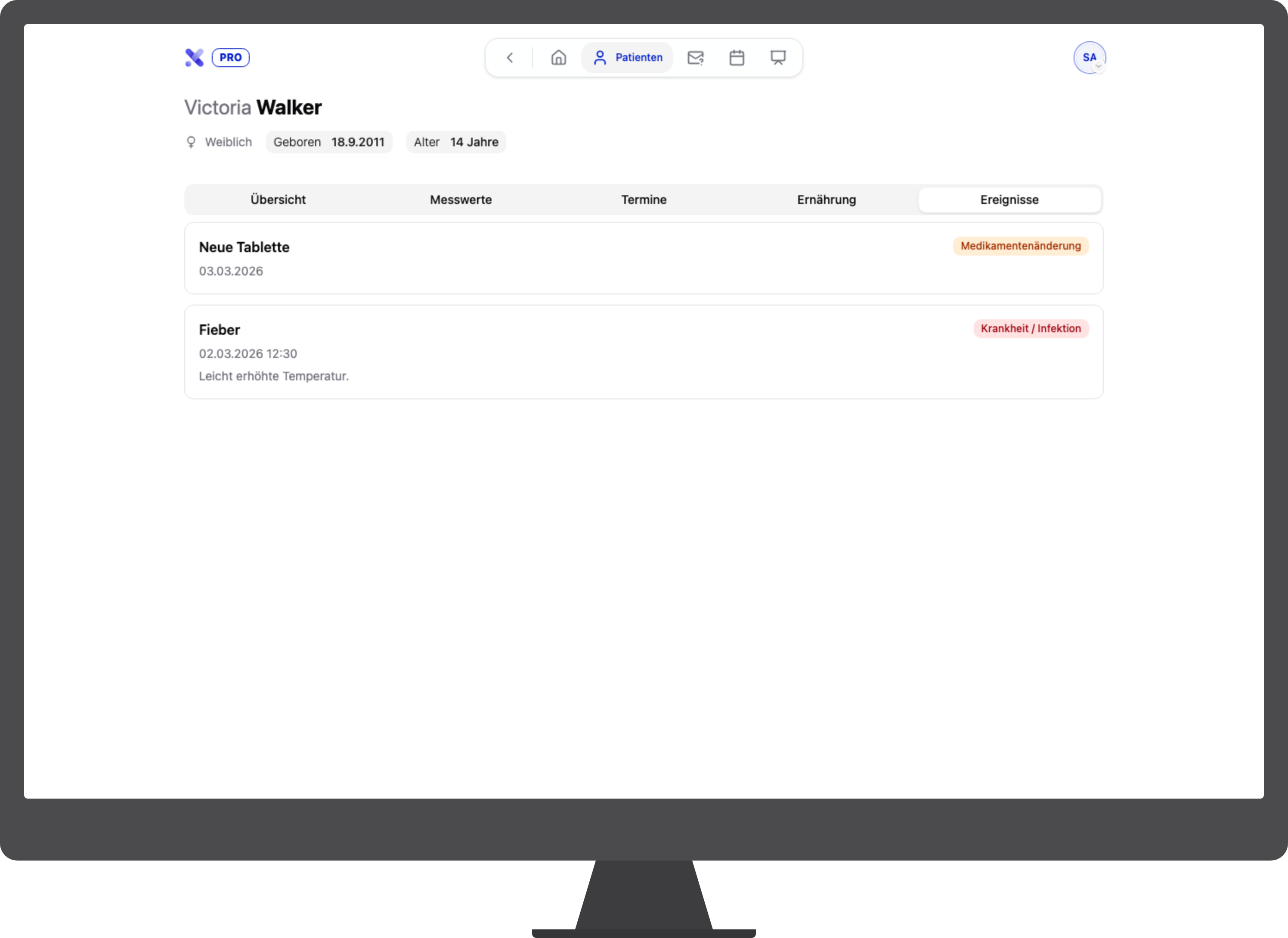Switch to the Übersicht tab
This screenshot has width=1288, height=938.
pyautogui.click(x=278, y=199)
